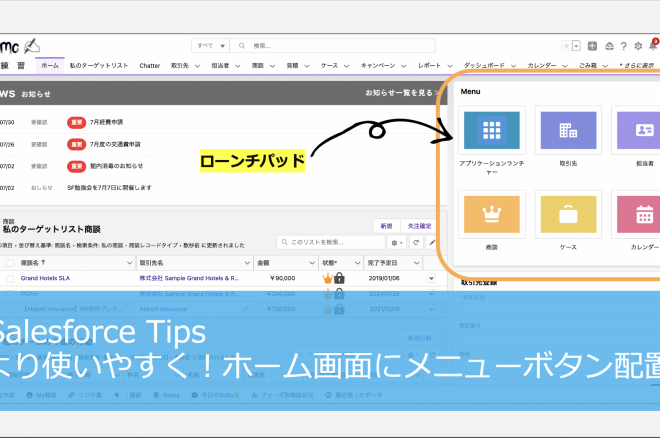Open the SF勉強会を7月7日に開催します news item

[x=109, y=188]
